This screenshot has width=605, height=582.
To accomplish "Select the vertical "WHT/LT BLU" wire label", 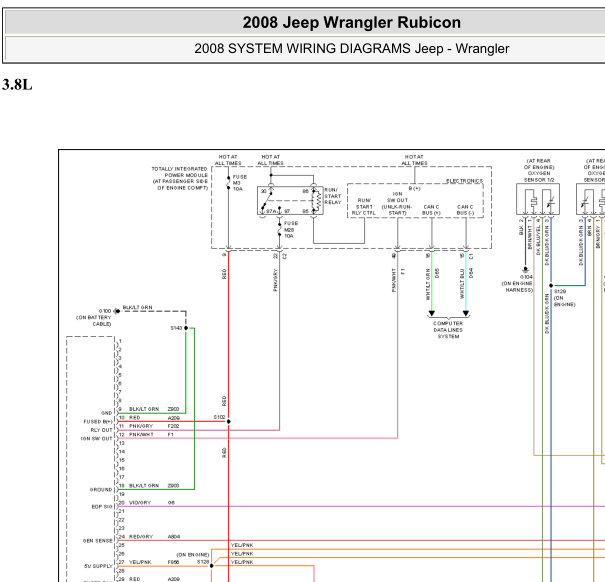I will coord(462,284).
